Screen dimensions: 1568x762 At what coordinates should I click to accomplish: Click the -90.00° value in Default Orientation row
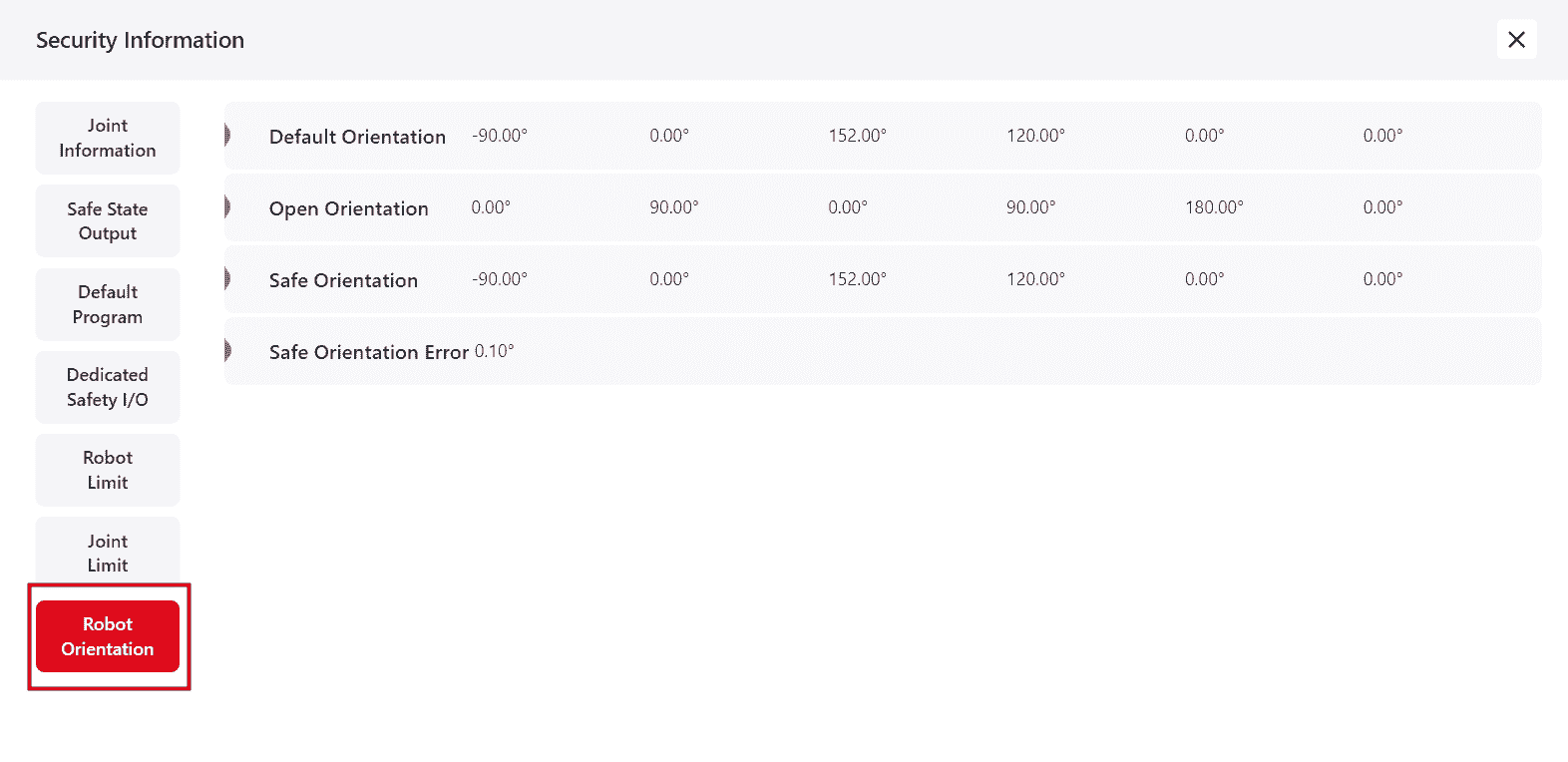click(500, 136)
